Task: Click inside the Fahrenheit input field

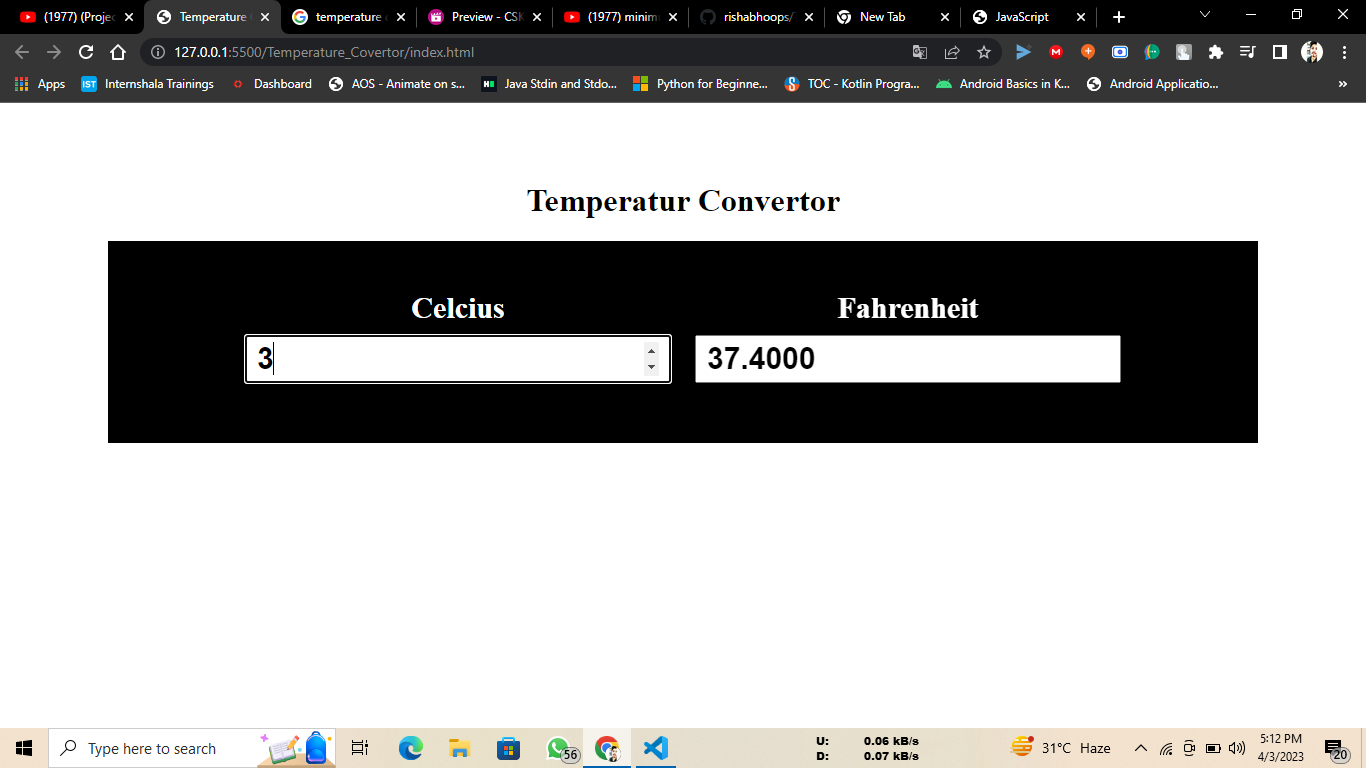Action: pyautogui.click(x=905, y=358)
